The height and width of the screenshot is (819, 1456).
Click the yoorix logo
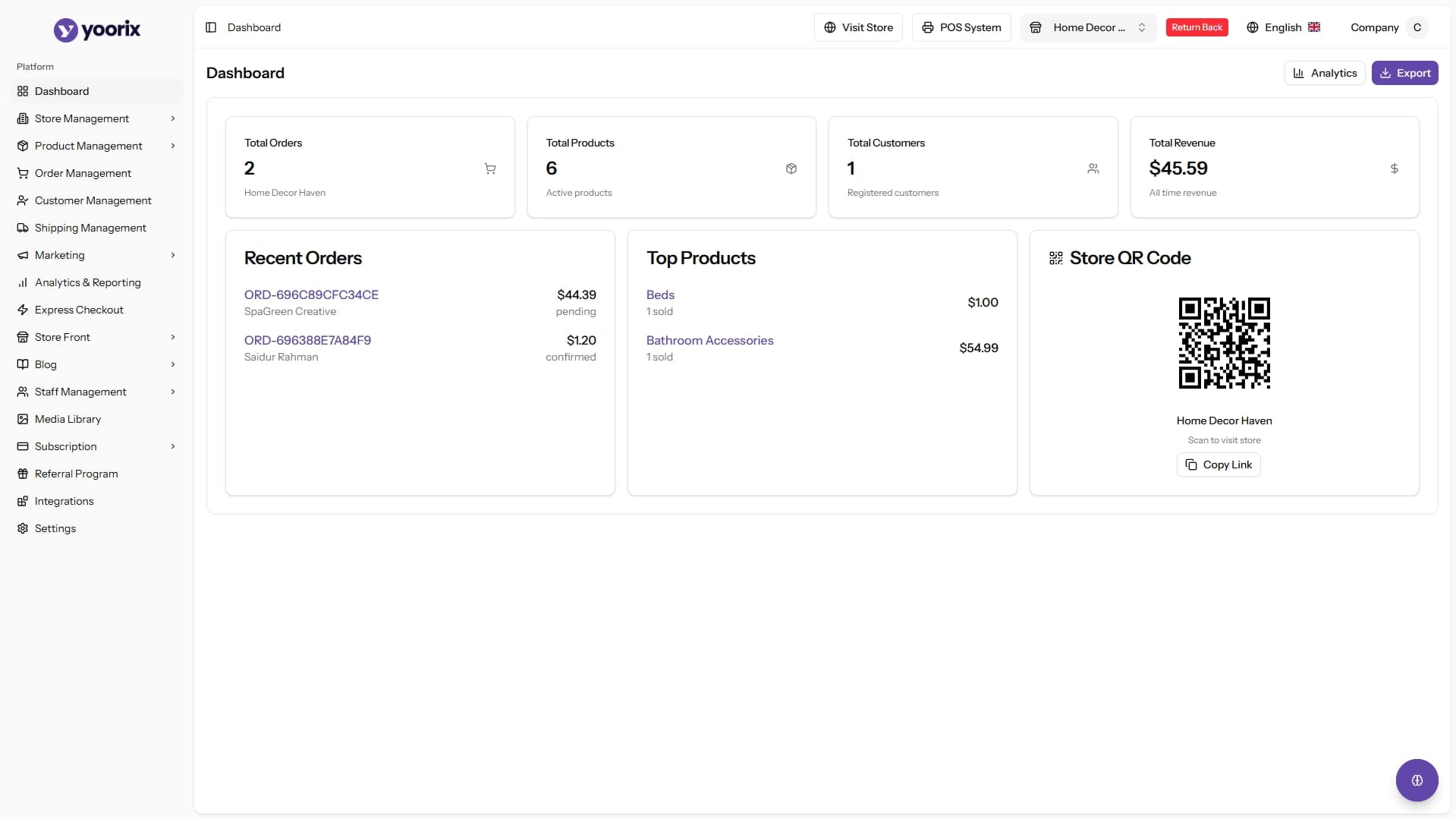coord(97,30)
